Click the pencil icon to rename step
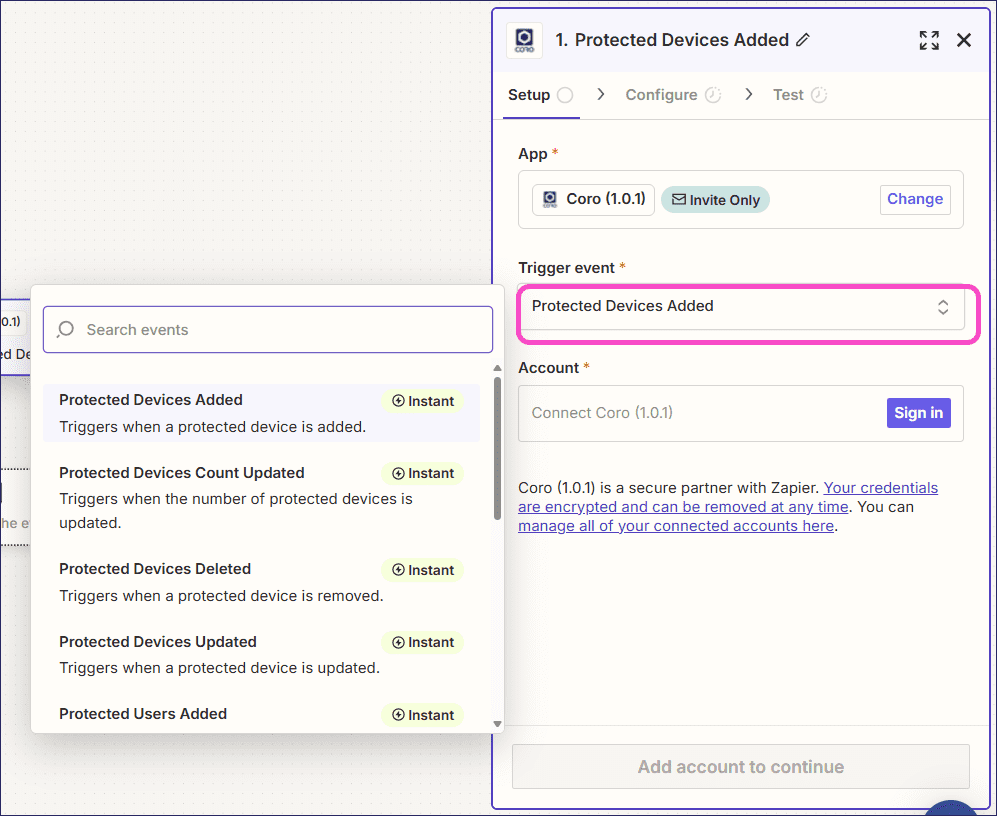This screenshot has height=816, width=997. [802, 40]
